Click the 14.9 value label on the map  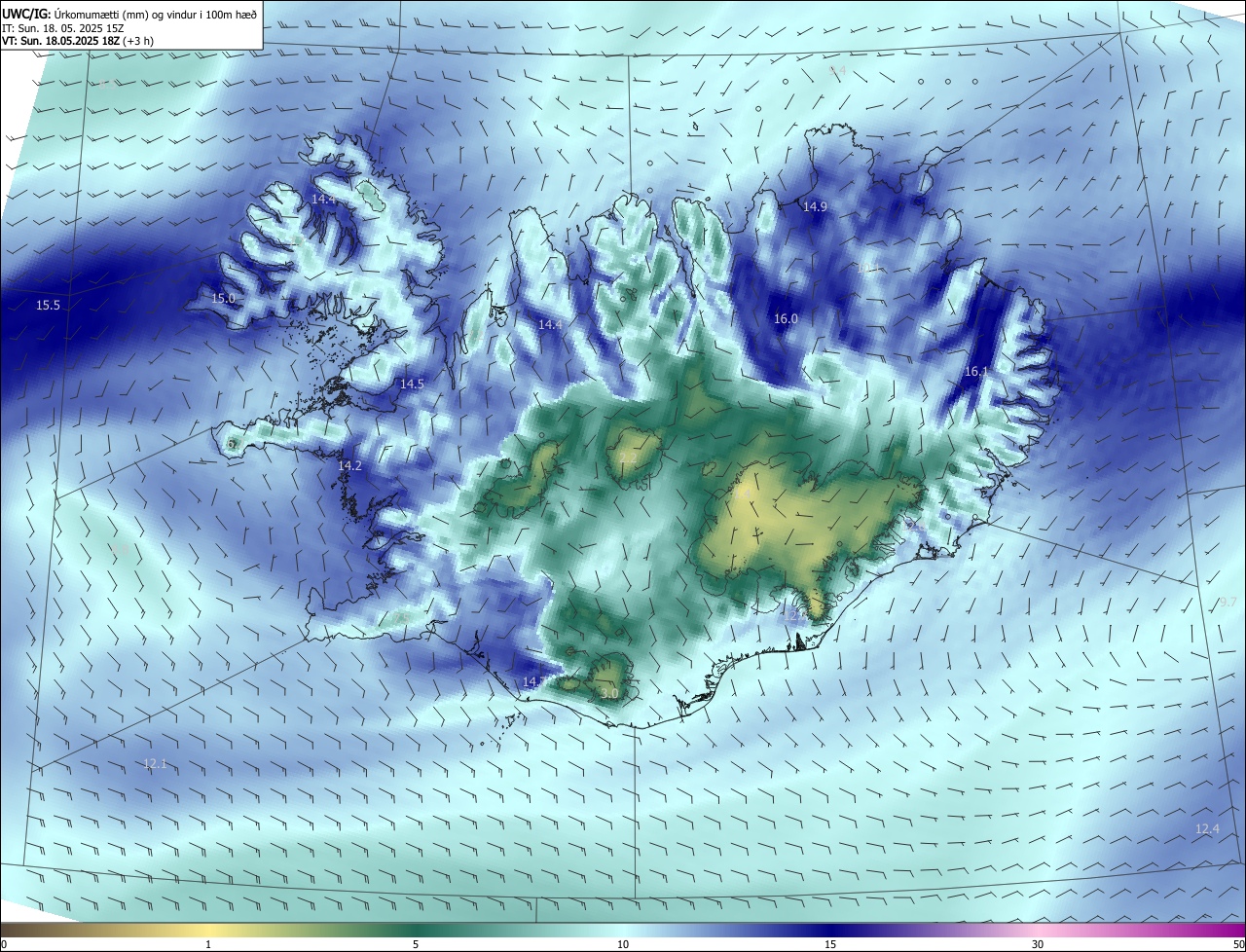coord(815,206)
